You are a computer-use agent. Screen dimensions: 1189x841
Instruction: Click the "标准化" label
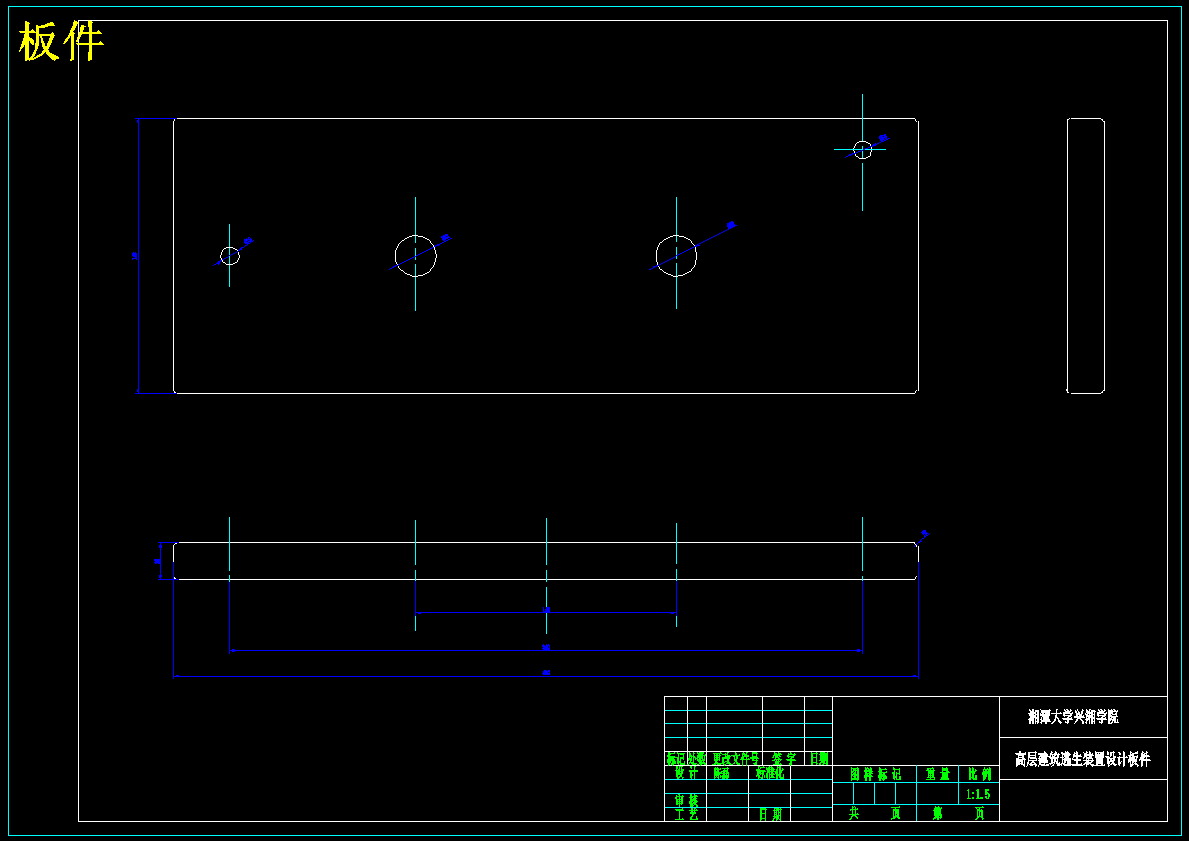pyautogui.click(x=770, y=774)
